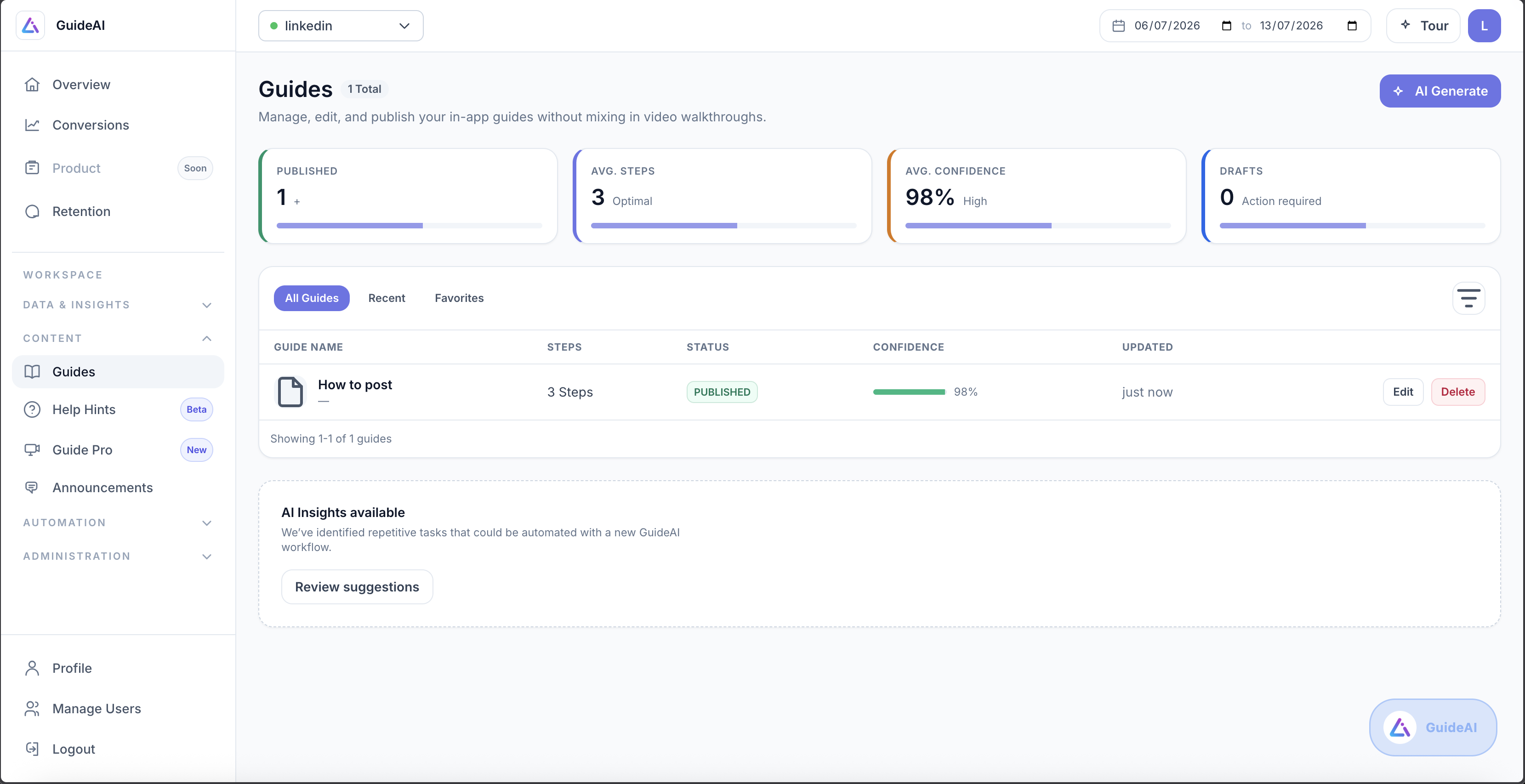The height and width of the screenshot is (784, 1525).
Task: Open Retention via its circle icon
Action: [32, 211]
